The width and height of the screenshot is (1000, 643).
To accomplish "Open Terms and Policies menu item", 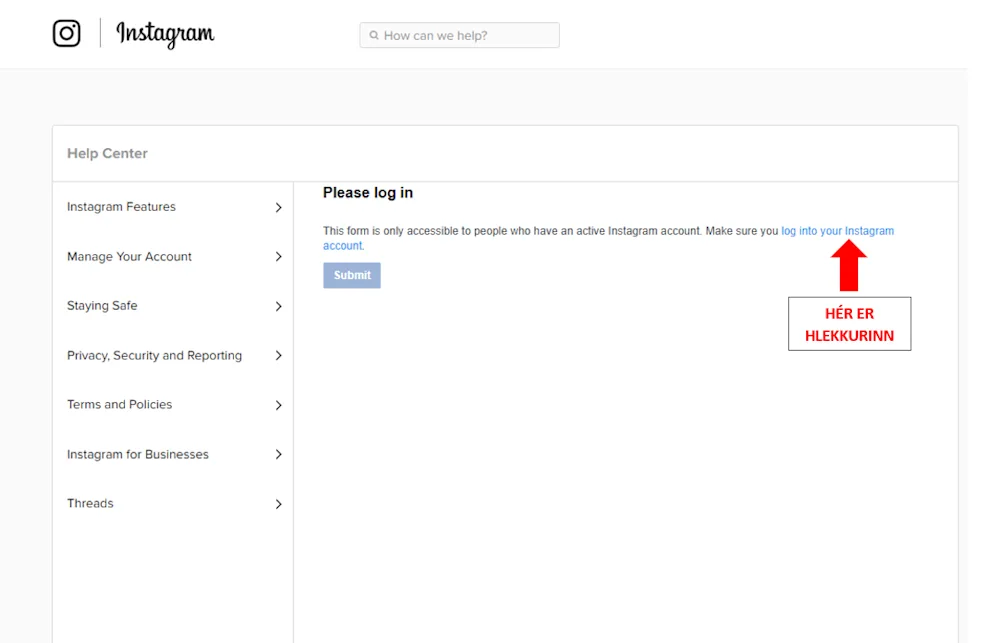I will [x=119, y=404].
